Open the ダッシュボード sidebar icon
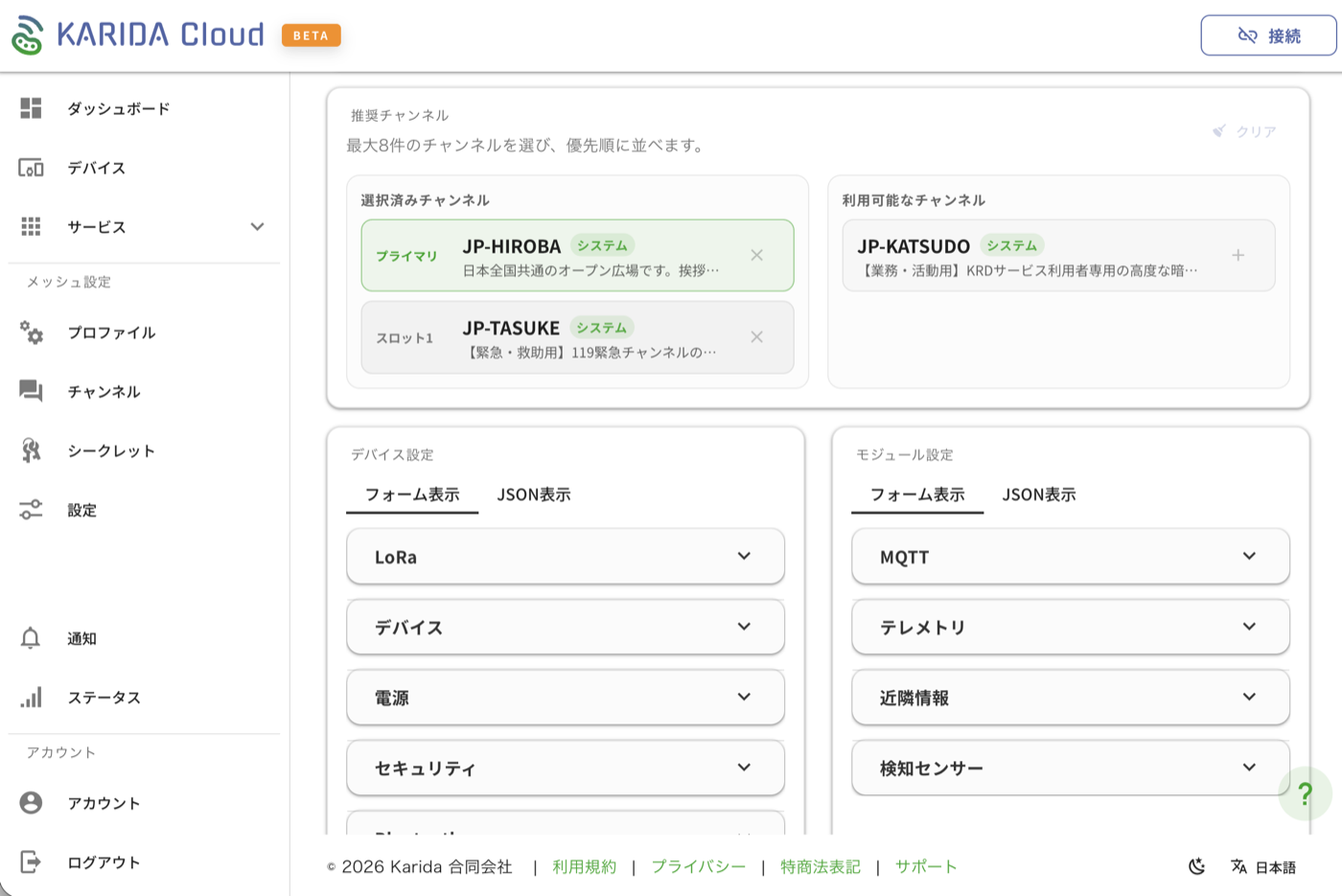This screenshot has width=1342, height=896. point(31,108)
